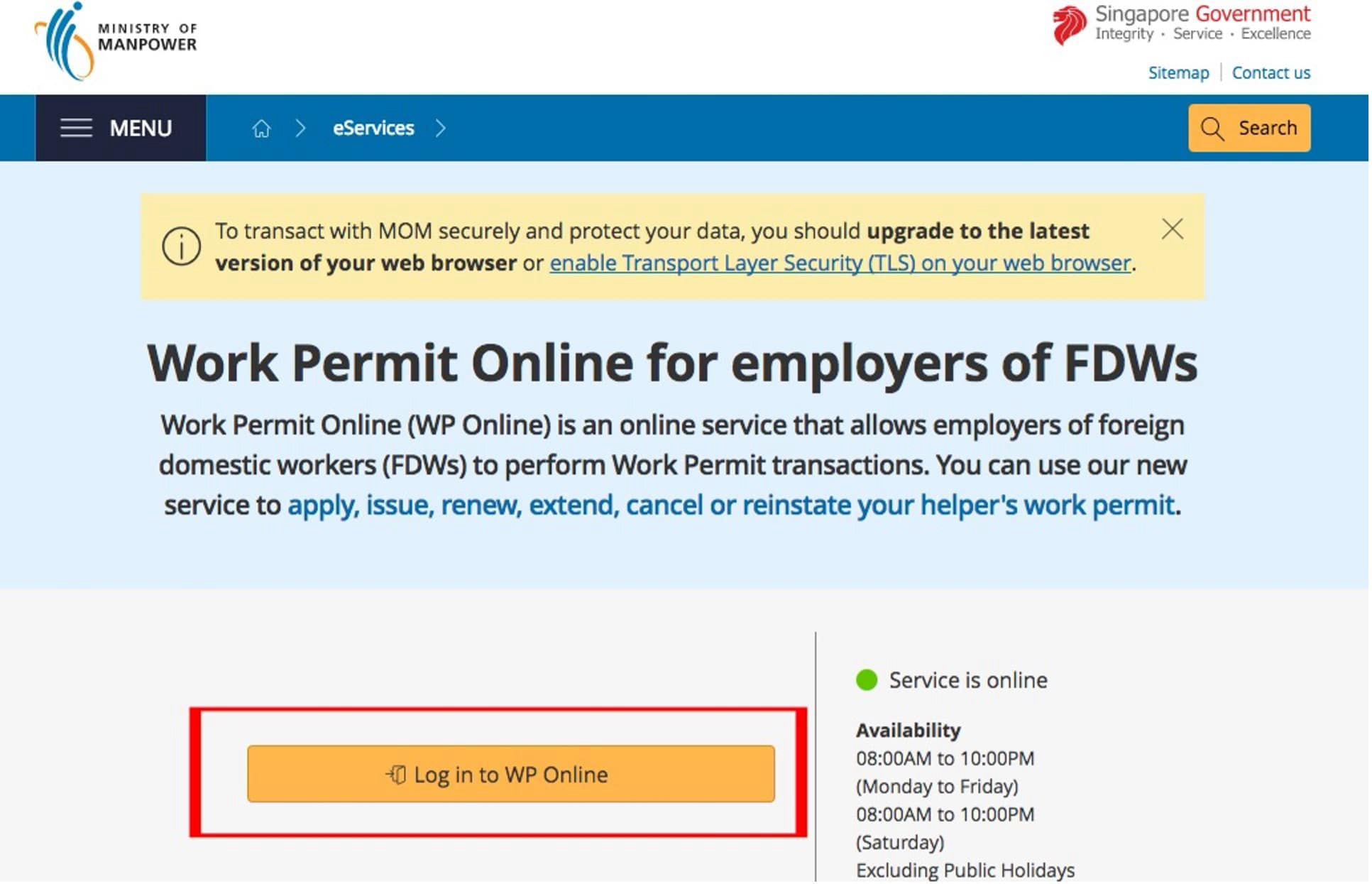Open the Contact us link

(1271, 72)
